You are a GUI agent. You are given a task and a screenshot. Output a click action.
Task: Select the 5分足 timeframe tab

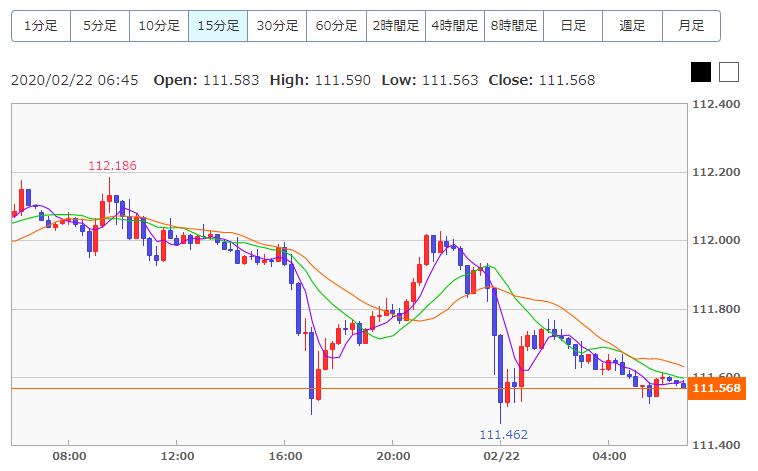(x=100, y=26)
